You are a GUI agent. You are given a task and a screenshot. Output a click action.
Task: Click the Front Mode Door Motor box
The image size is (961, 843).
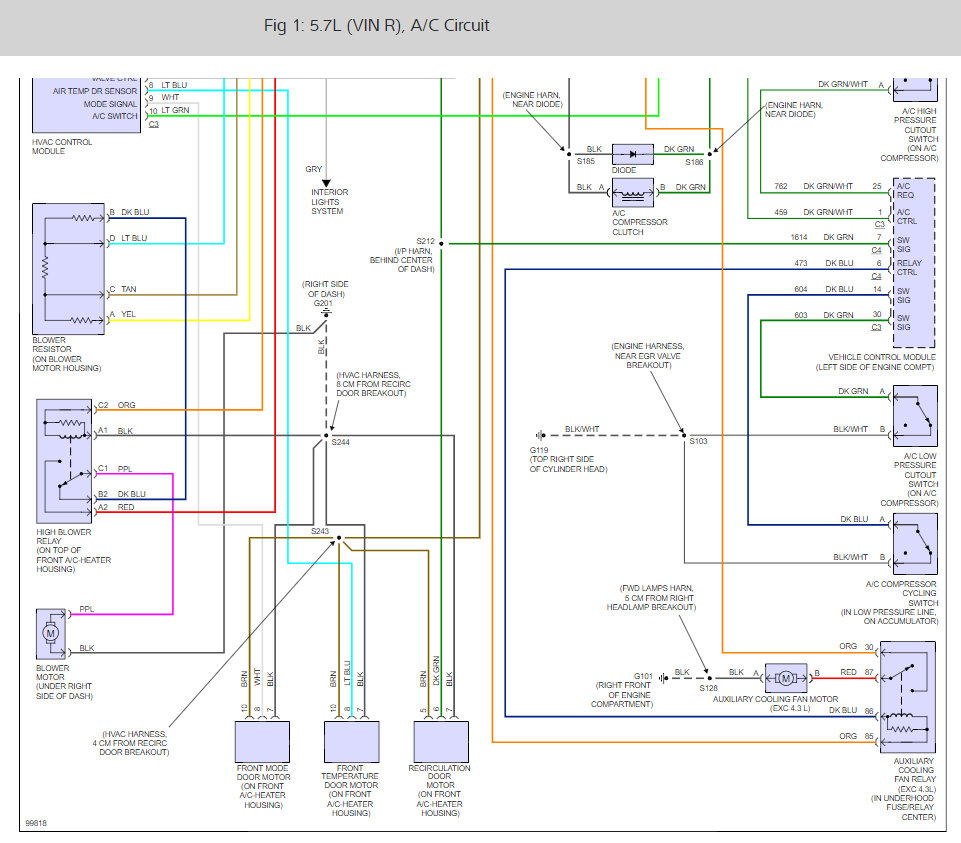coord(262,742)
